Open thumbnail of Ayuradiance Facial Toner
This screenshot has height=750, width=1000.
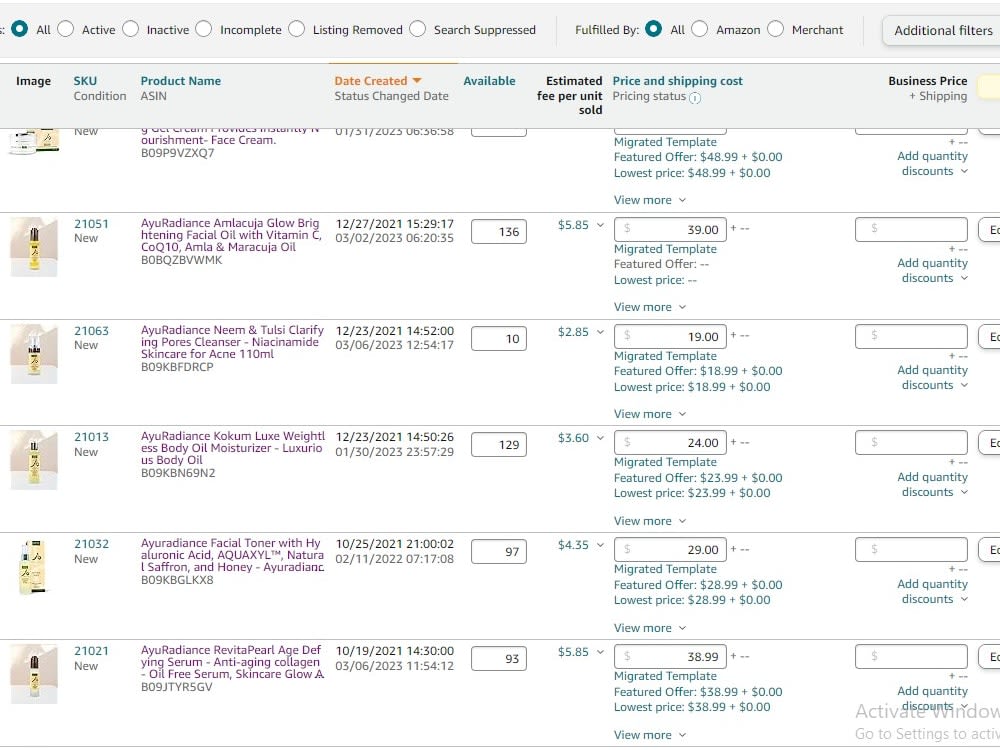click(34, 567)
